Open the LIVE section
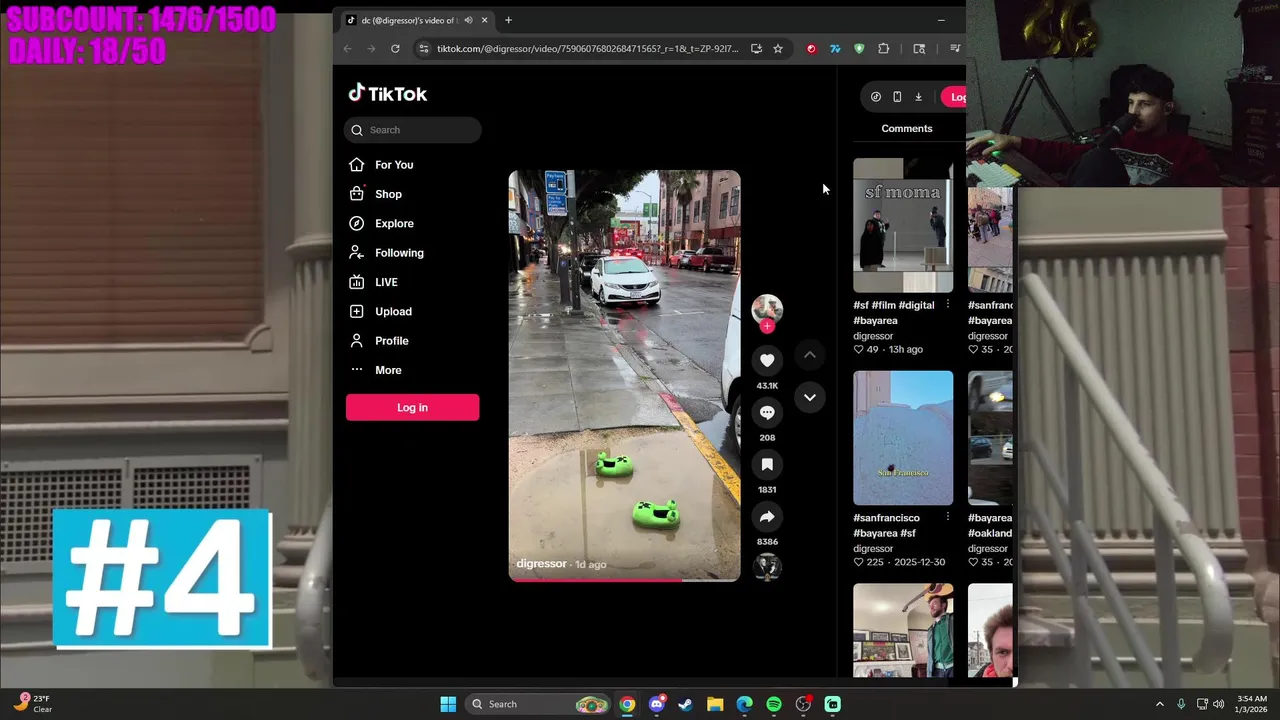 374,282
